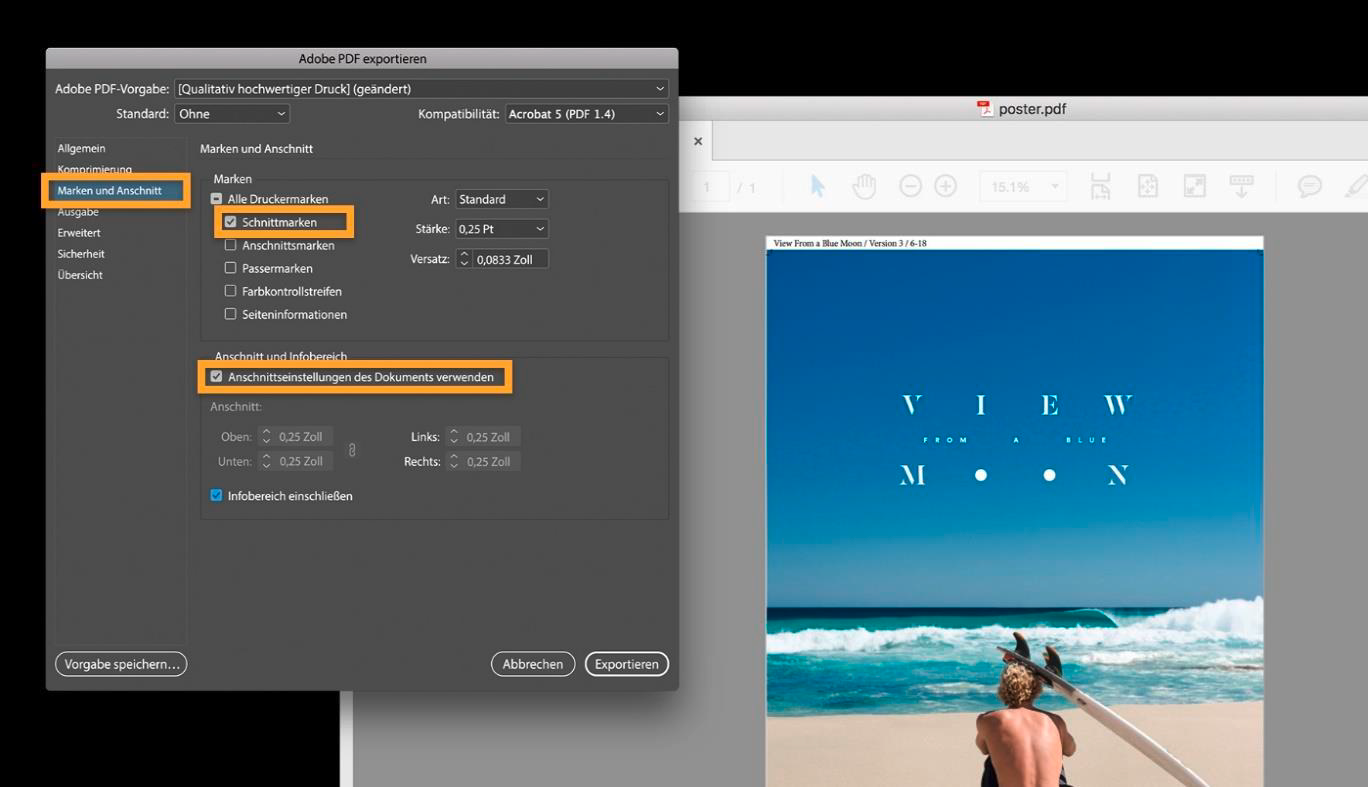Open the 15.1% zoom level dropdown in Acrobat
This screenshot has height=787, width=1368.
point(1024,187)
